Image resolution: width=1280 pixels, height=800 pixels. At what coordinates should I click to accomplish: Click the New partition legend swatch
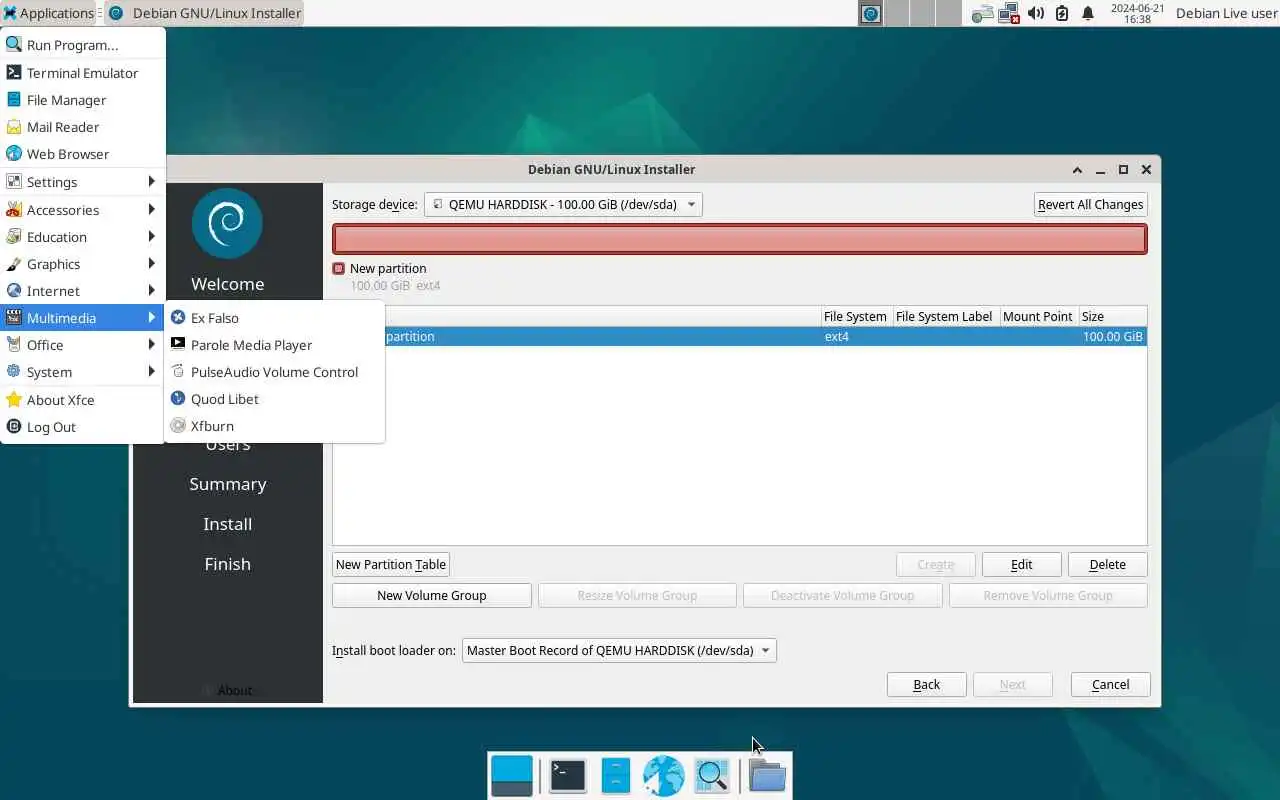339,268
